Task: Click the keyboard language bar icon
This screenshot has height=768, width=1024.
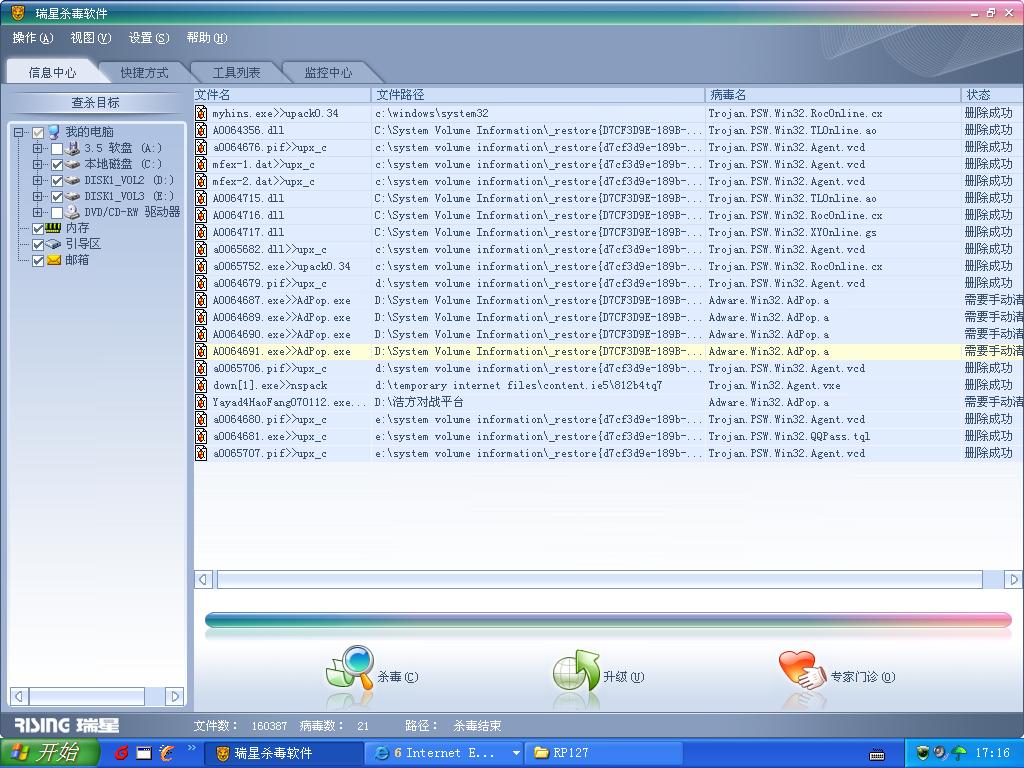Action: pyautogui.click(x=877, y=754)
